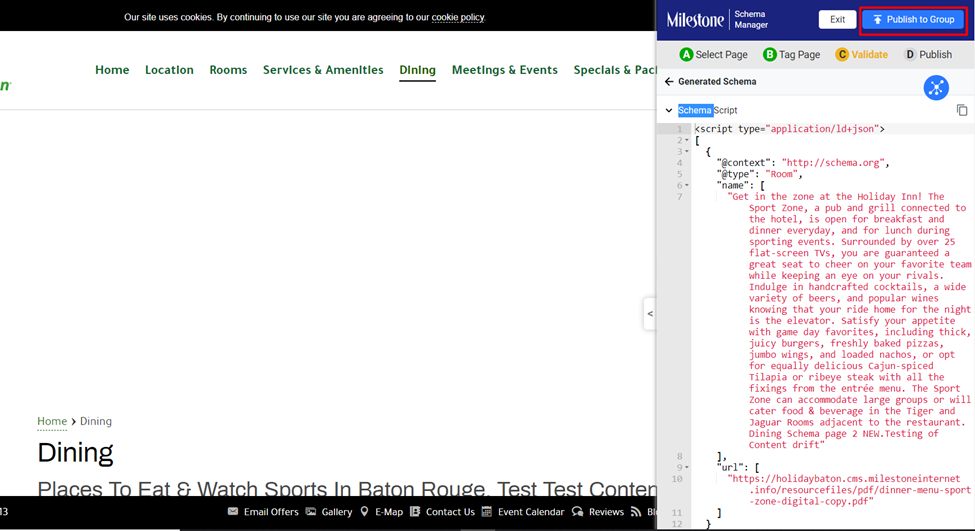This screenshot has width=975, height=531.
Task: Fold code block at line 3
Action: point(686,152)
